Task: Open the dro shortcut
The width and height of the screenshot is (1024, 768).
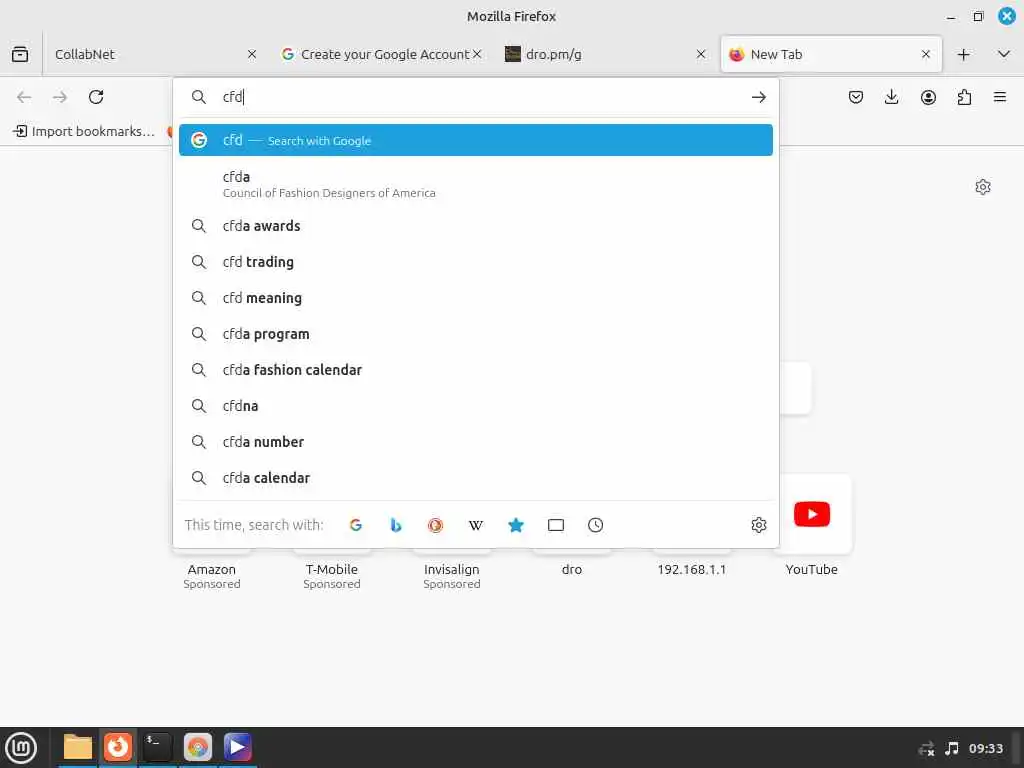Action: (571, 569)
